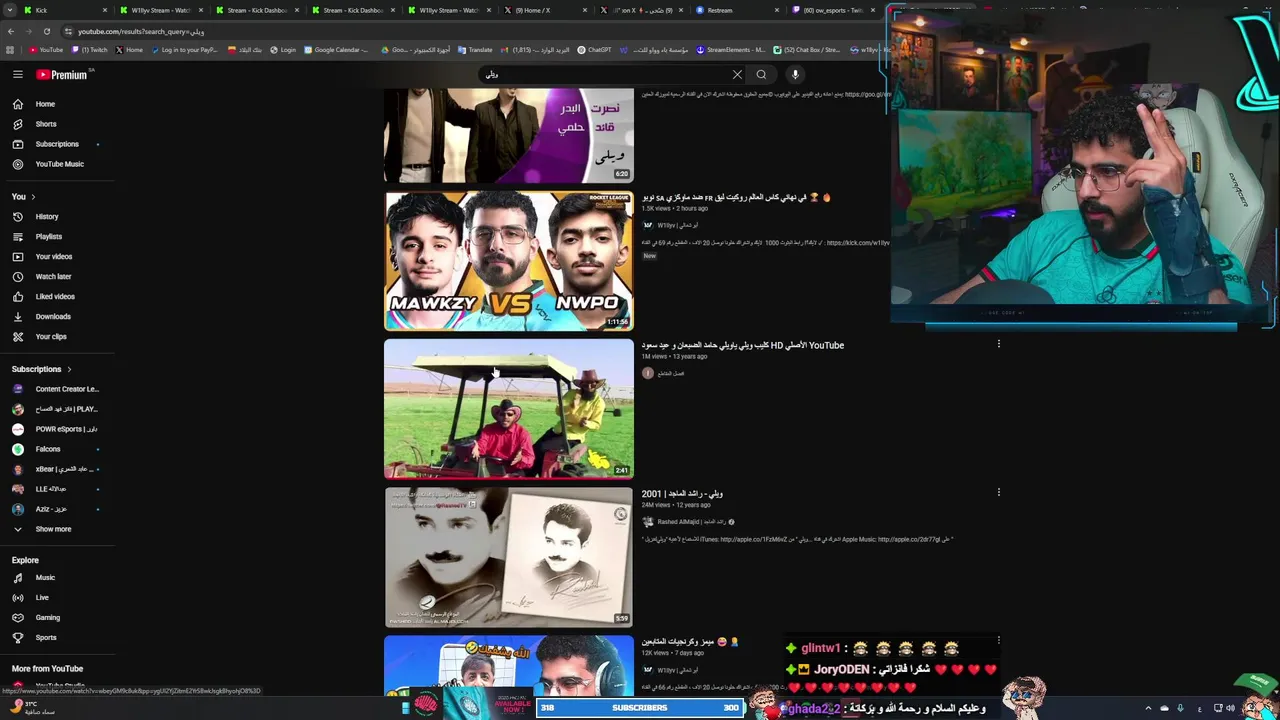Viewport: 1280px width, 720px height.
Task: Open the Rashed Al Majed 2001 video thumbnail
Action: tap(509, 557)
